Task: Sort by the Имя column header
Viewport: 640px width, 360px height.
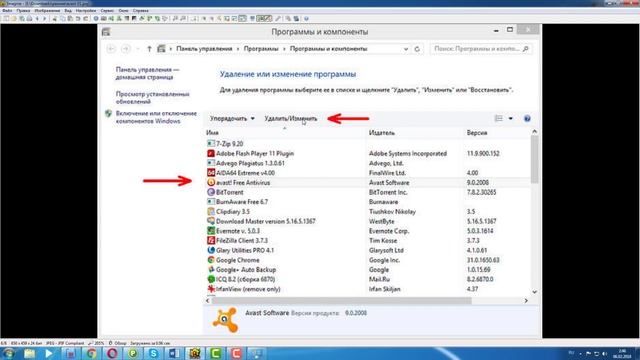Action: (212, 133)
